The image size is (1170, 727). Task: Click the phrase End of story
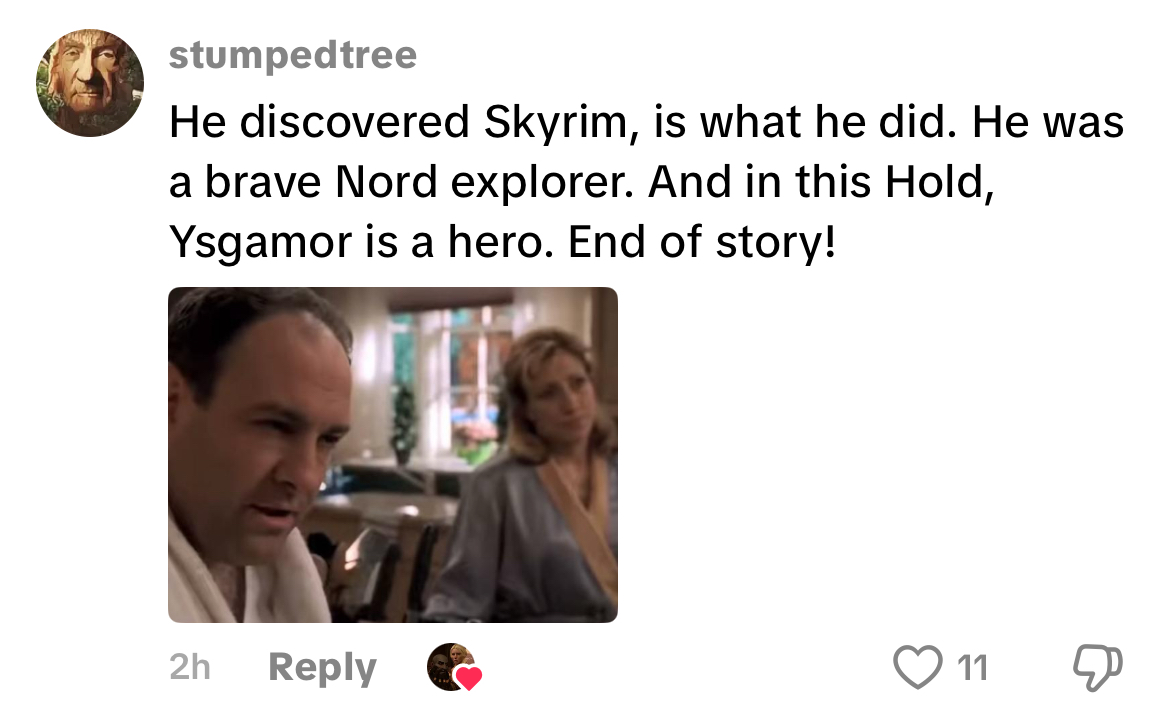[701, 243]
